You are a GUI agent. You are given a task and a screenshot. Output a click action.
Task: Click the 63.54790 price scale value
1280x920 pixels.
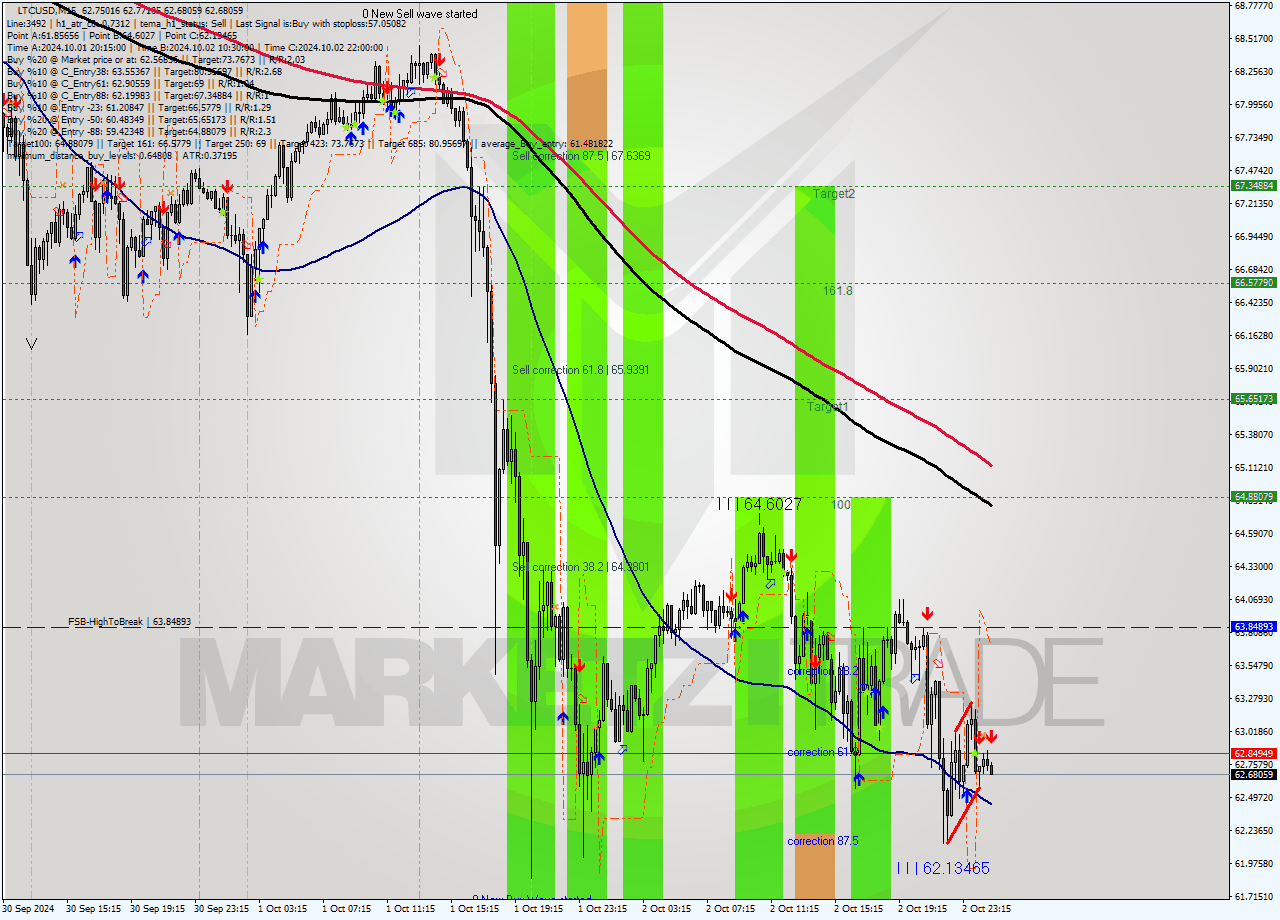coord(1253,665)
